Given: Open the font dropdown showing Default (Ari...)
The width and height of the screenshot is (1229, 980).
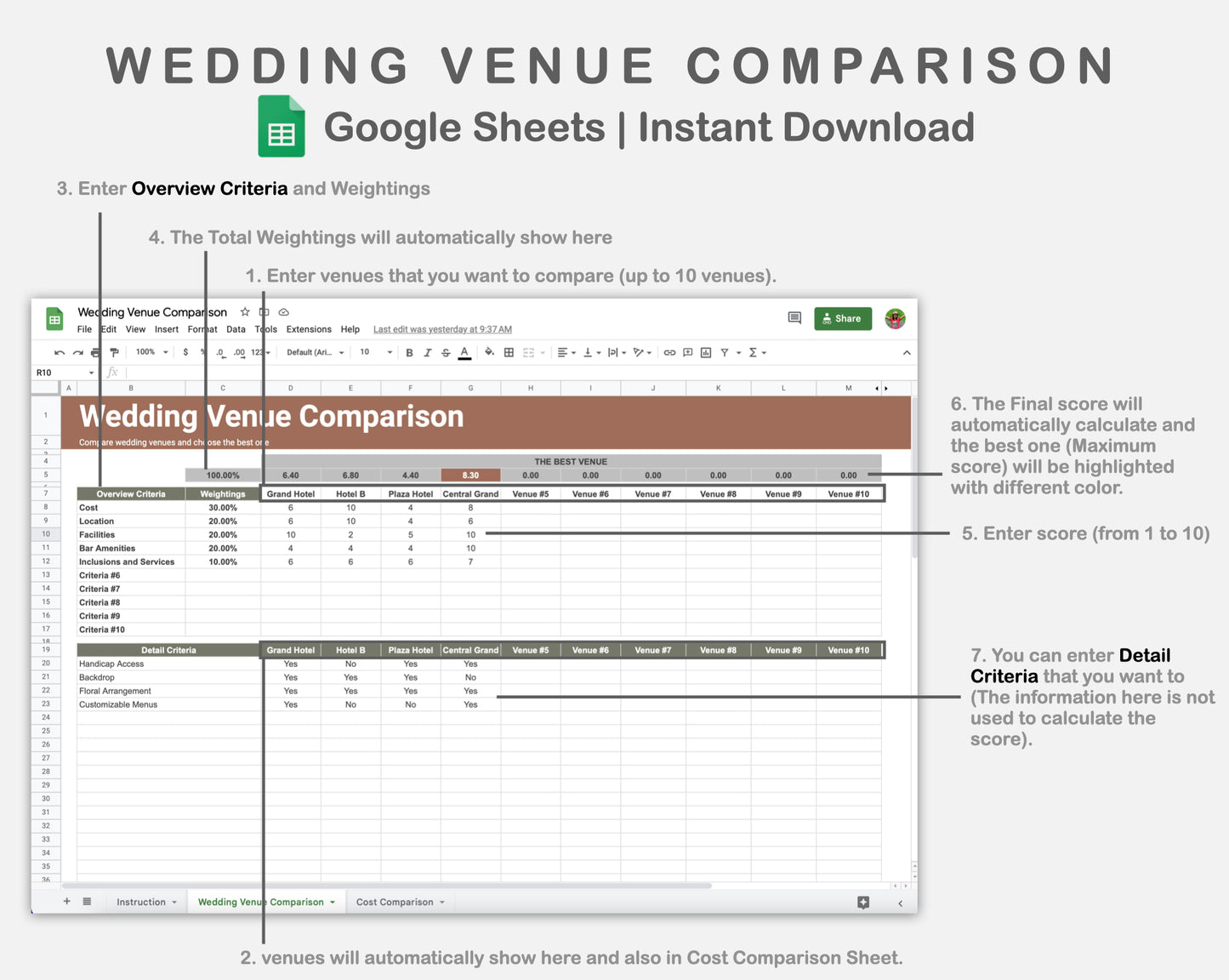Looking at the screenshot, I should pos(313,352).
